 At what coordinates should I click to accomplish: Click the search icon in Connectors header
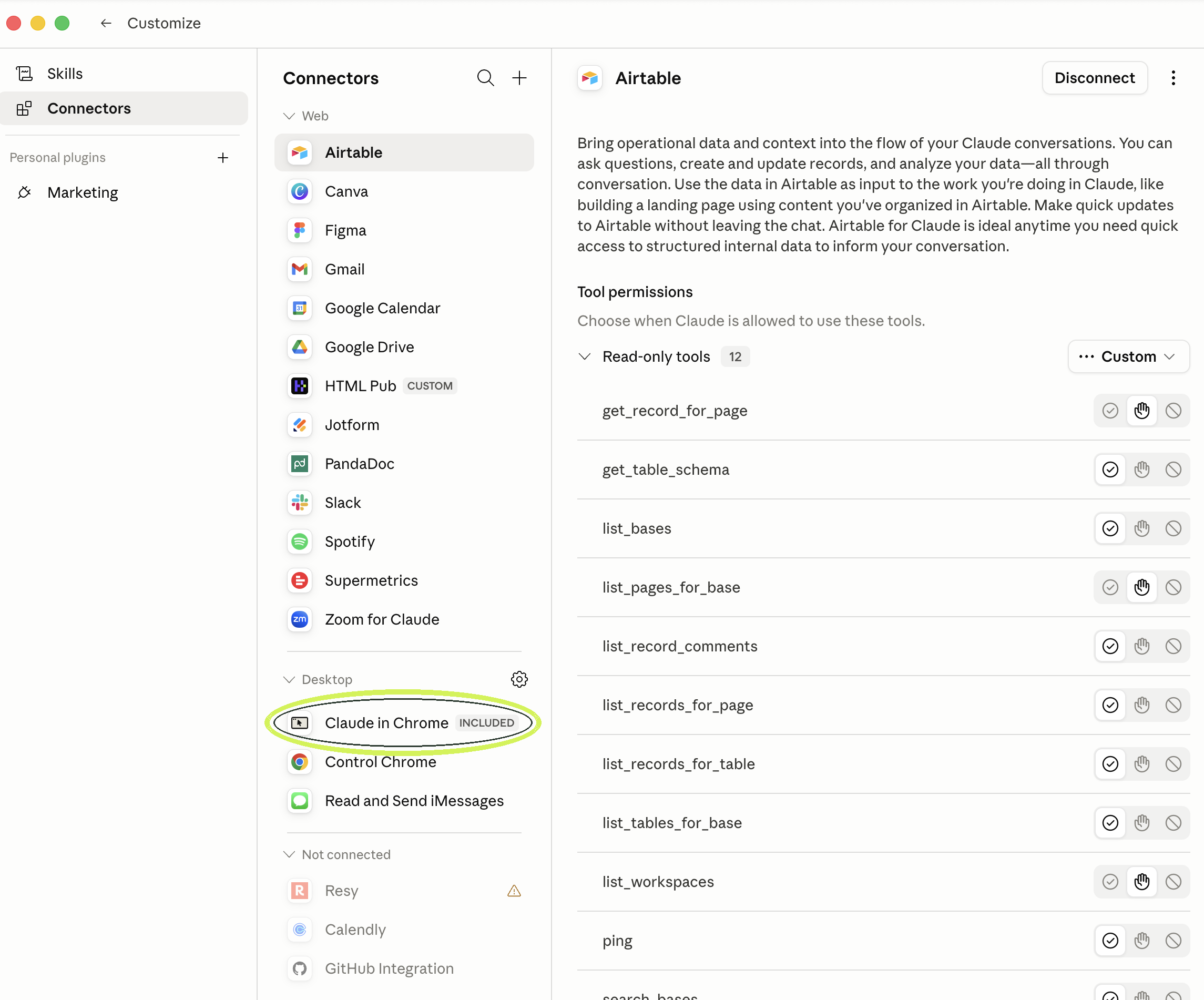(x=485, y=78)
